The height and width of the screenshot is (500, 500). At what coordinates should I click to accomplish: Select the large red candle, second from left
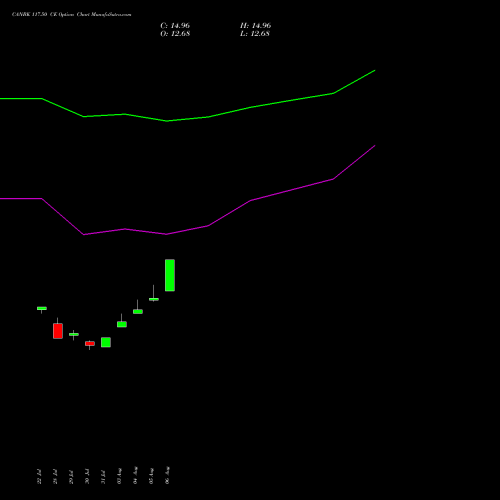point(58,331)
